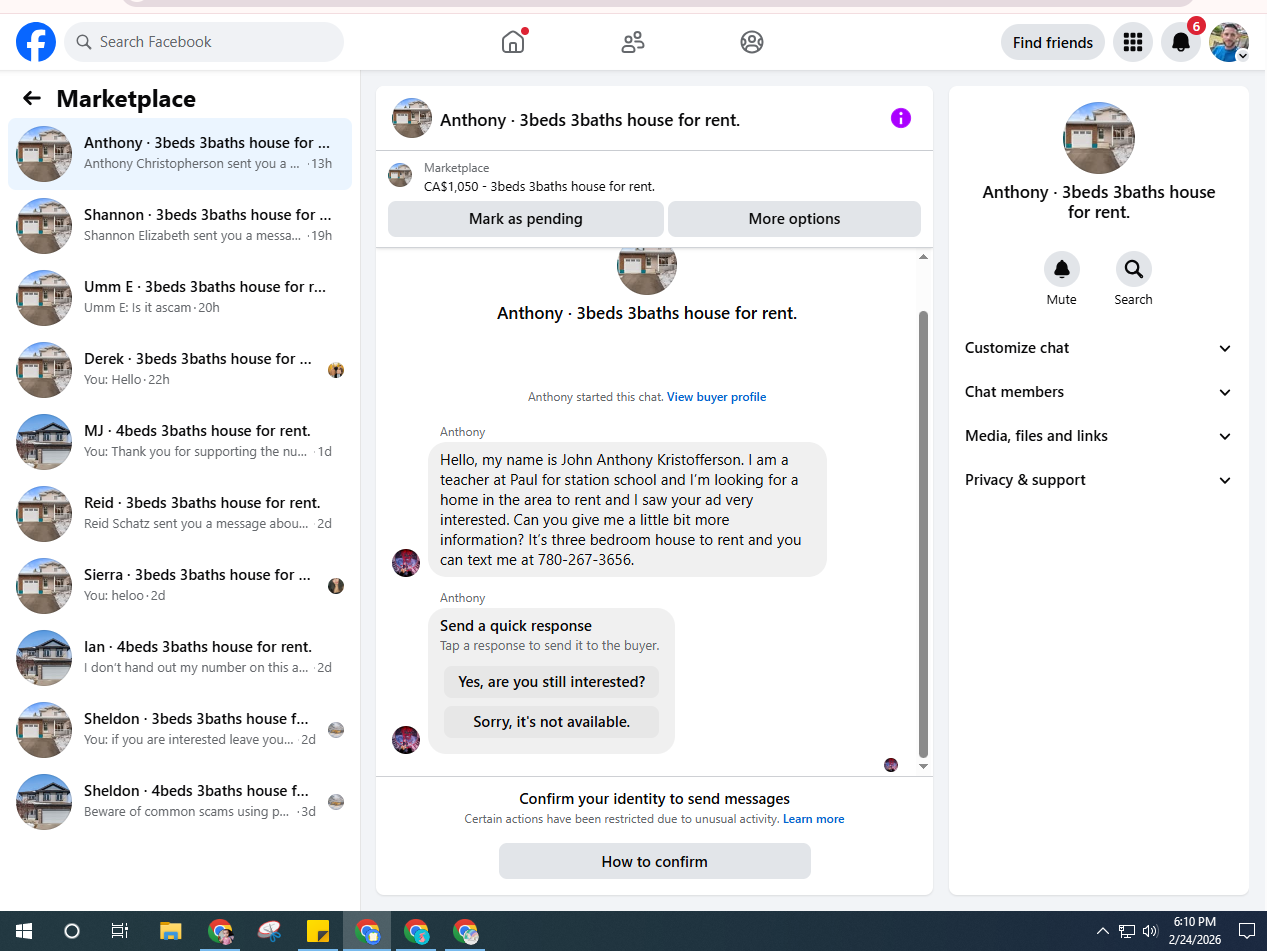Click the chat scrollbar up arrow

[923, 257]
